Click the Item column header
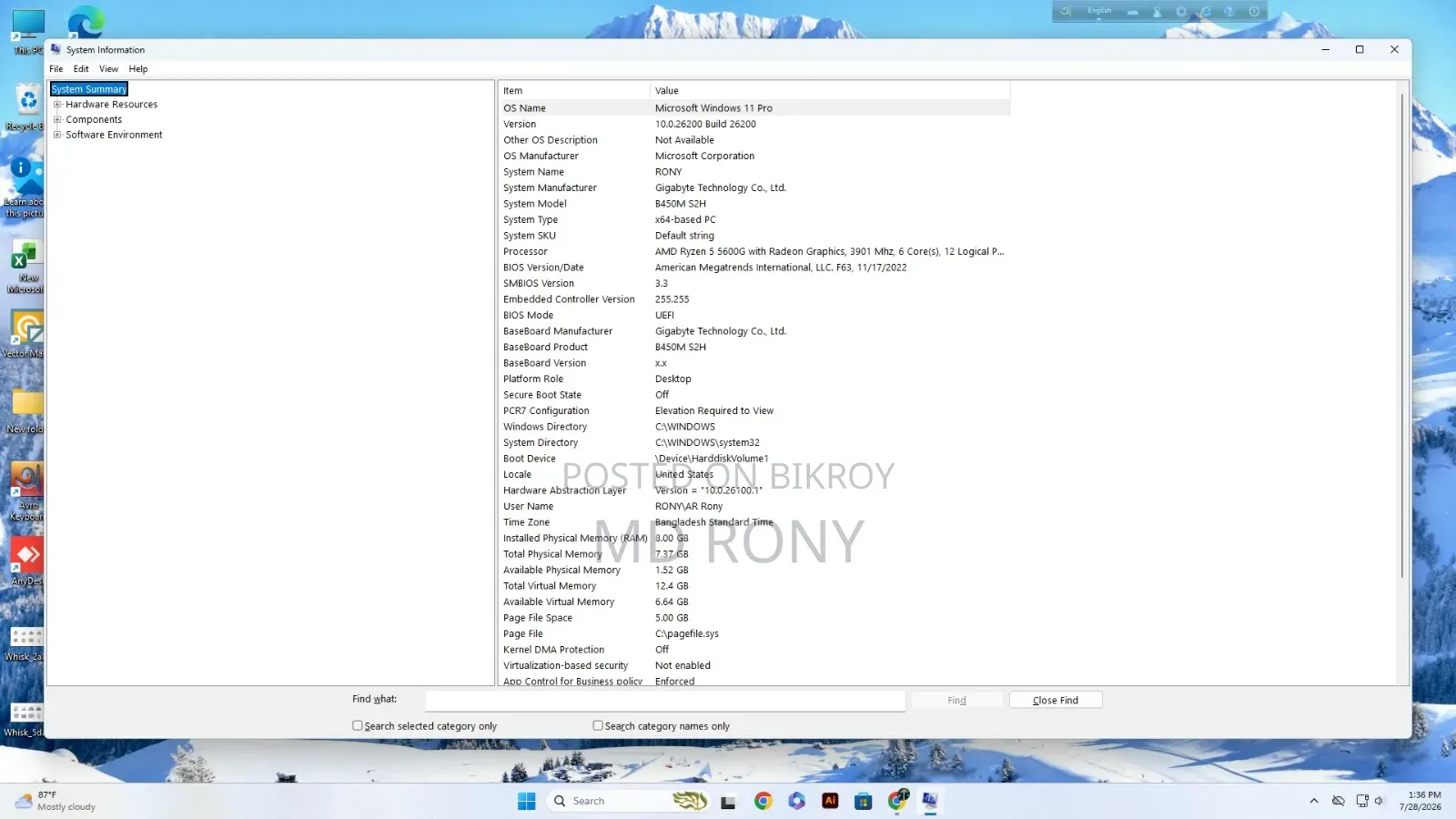The width and height of the screenshot is (1456, 819). tap(574, 91)
